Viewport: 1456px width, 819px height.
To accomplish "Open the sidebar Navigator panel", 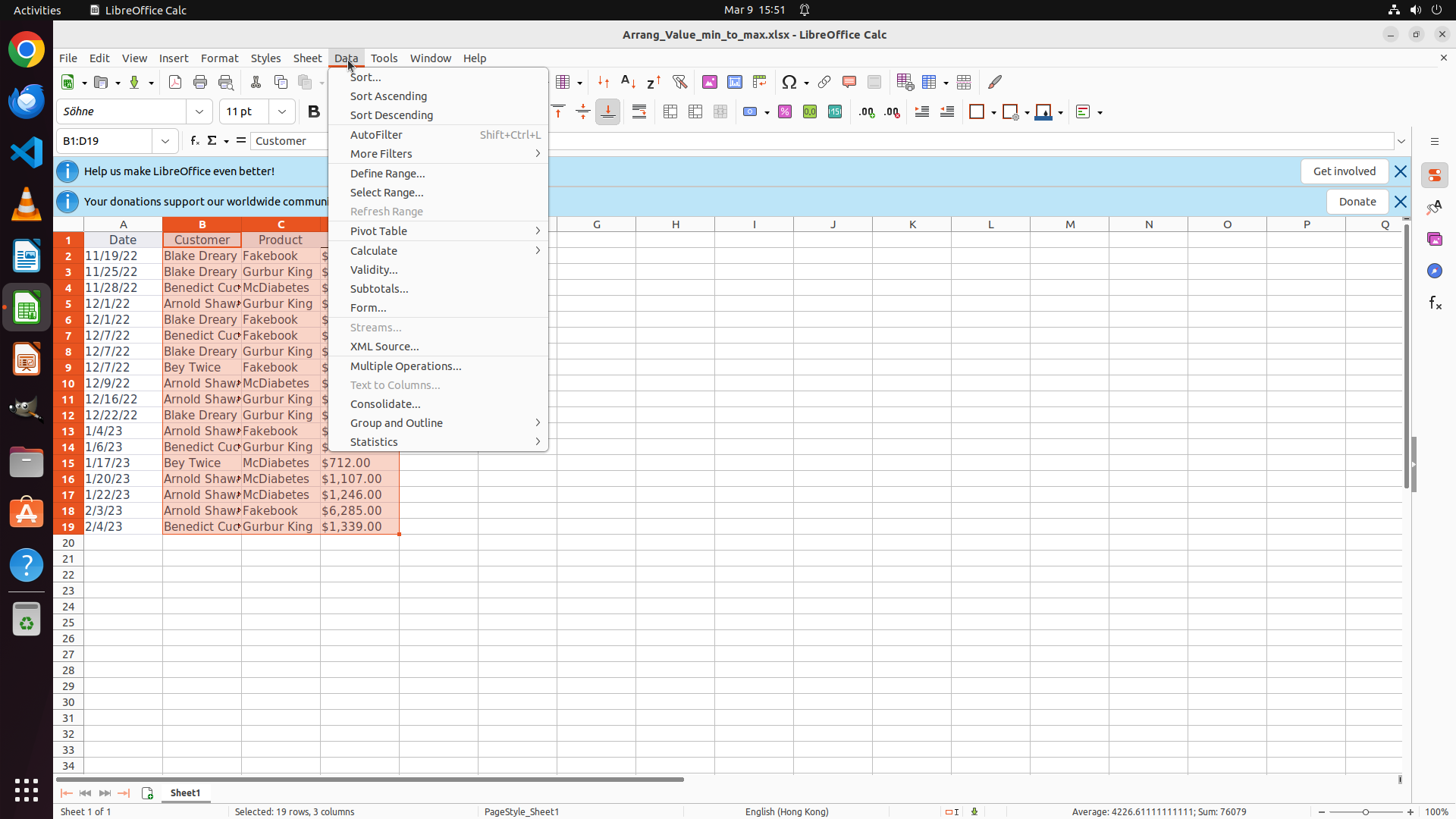I will (x=1434, y=271).
